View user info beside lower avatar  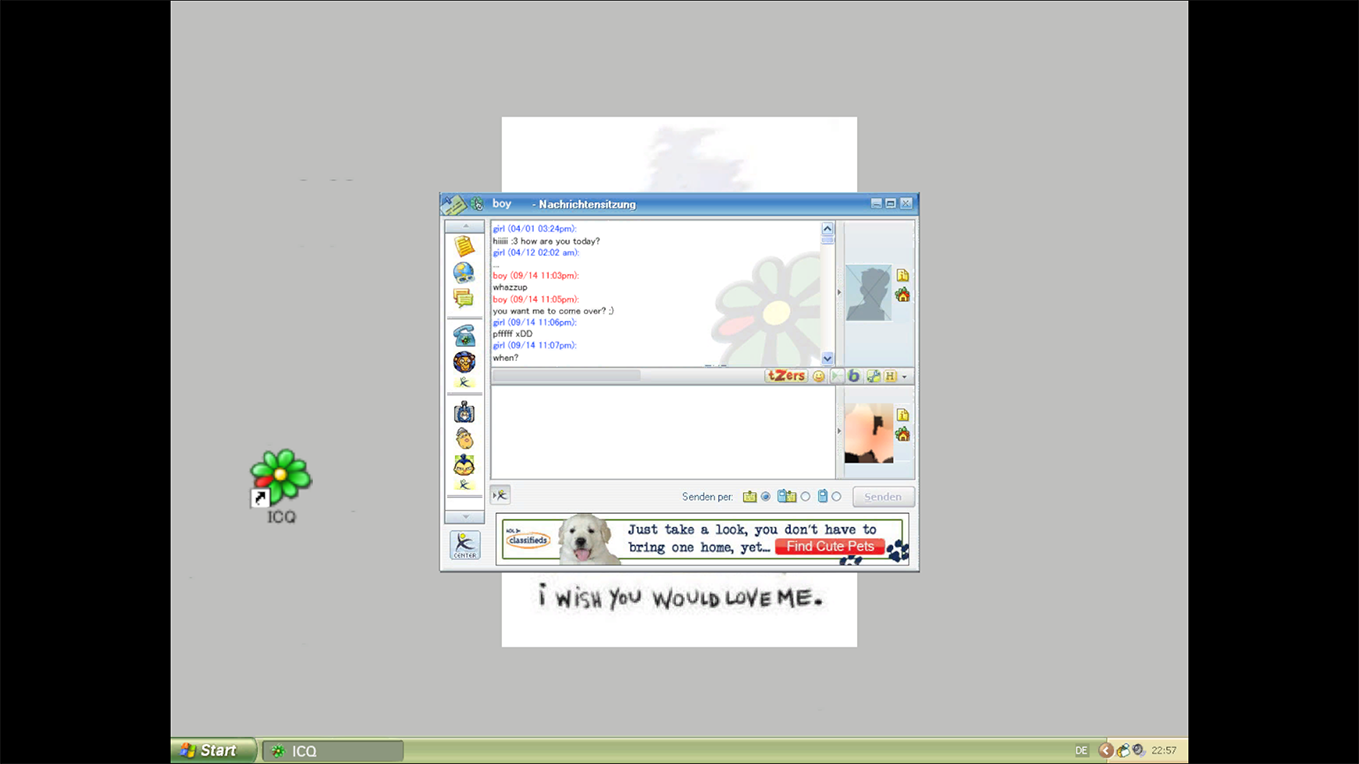point(903,415)
